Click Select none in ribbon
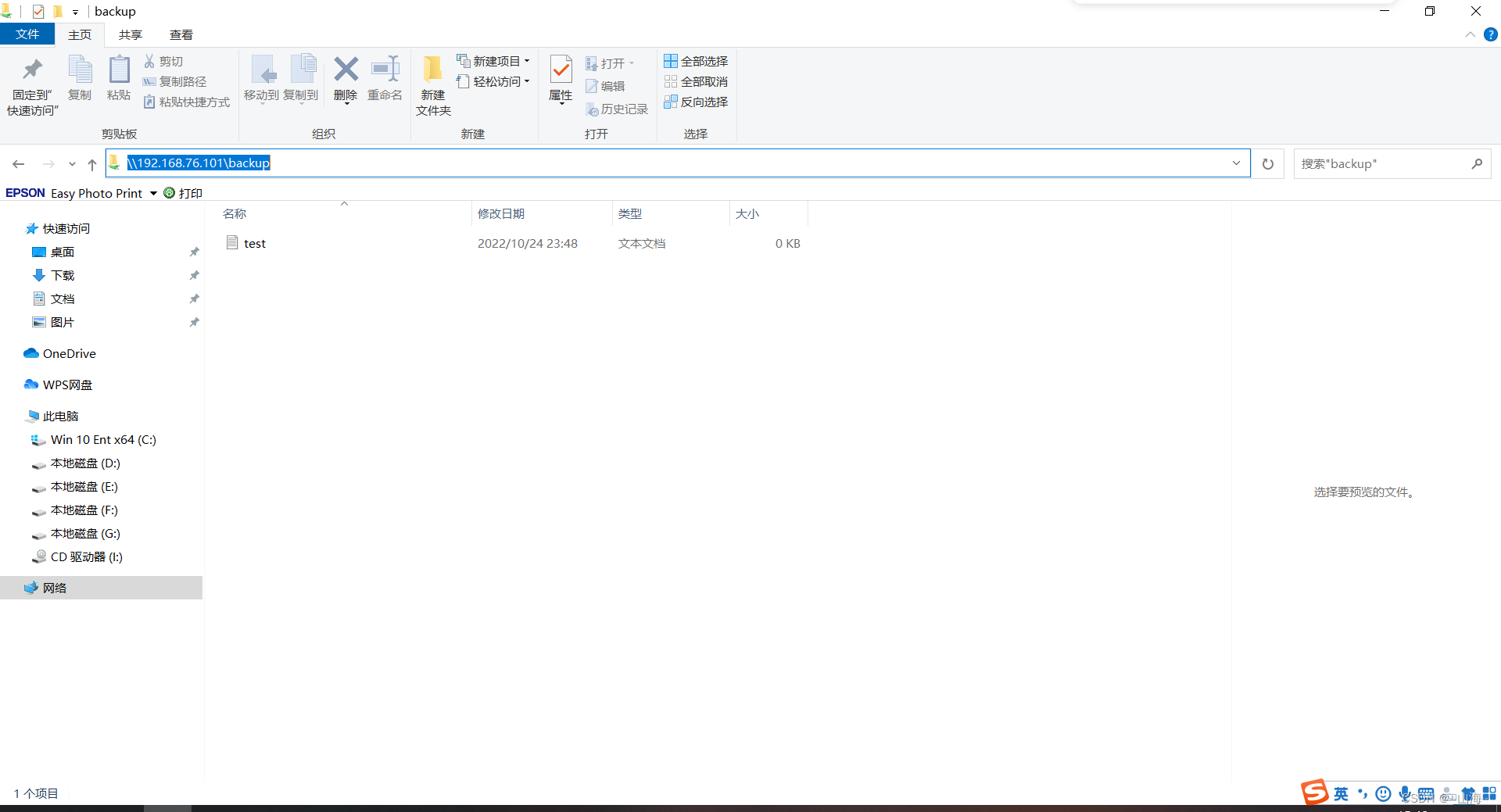This screenshot has width=1501, height=812. [696, 81]
